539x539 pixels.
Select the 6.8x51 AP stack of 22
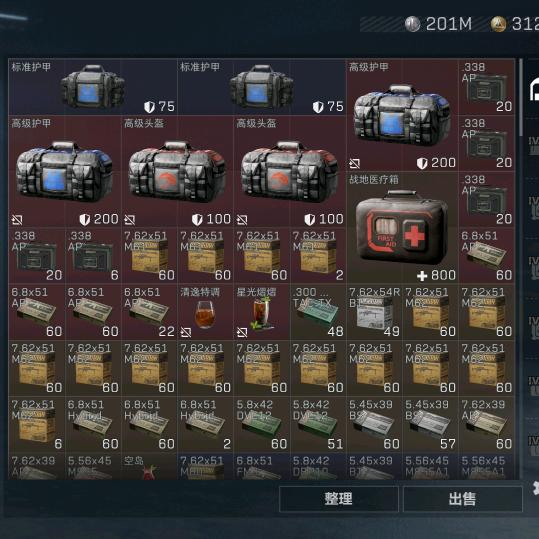[x=149, y=312]
